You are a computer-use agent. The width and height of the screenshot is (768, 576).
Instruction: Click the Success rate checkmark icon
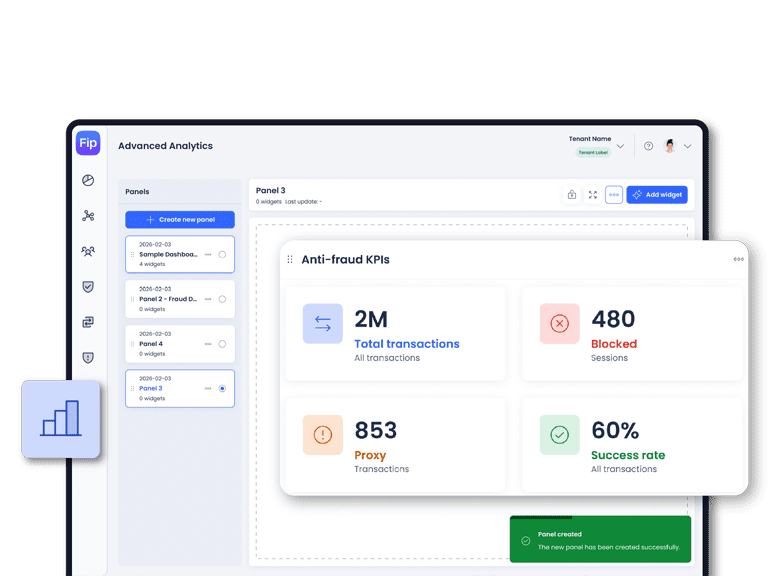click(559, 435)
